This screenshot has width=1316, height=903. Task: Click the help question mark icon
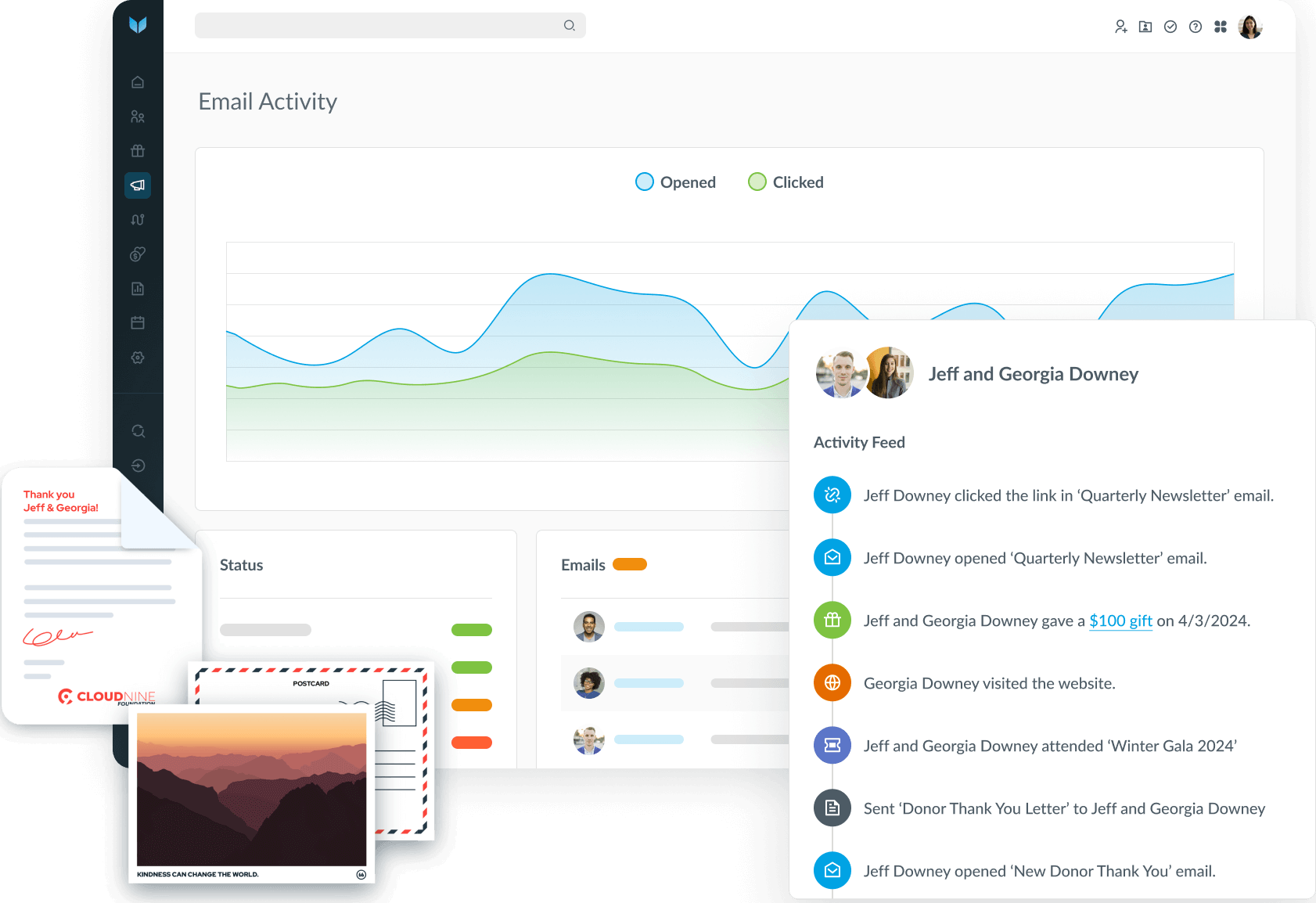point(1195,27)
